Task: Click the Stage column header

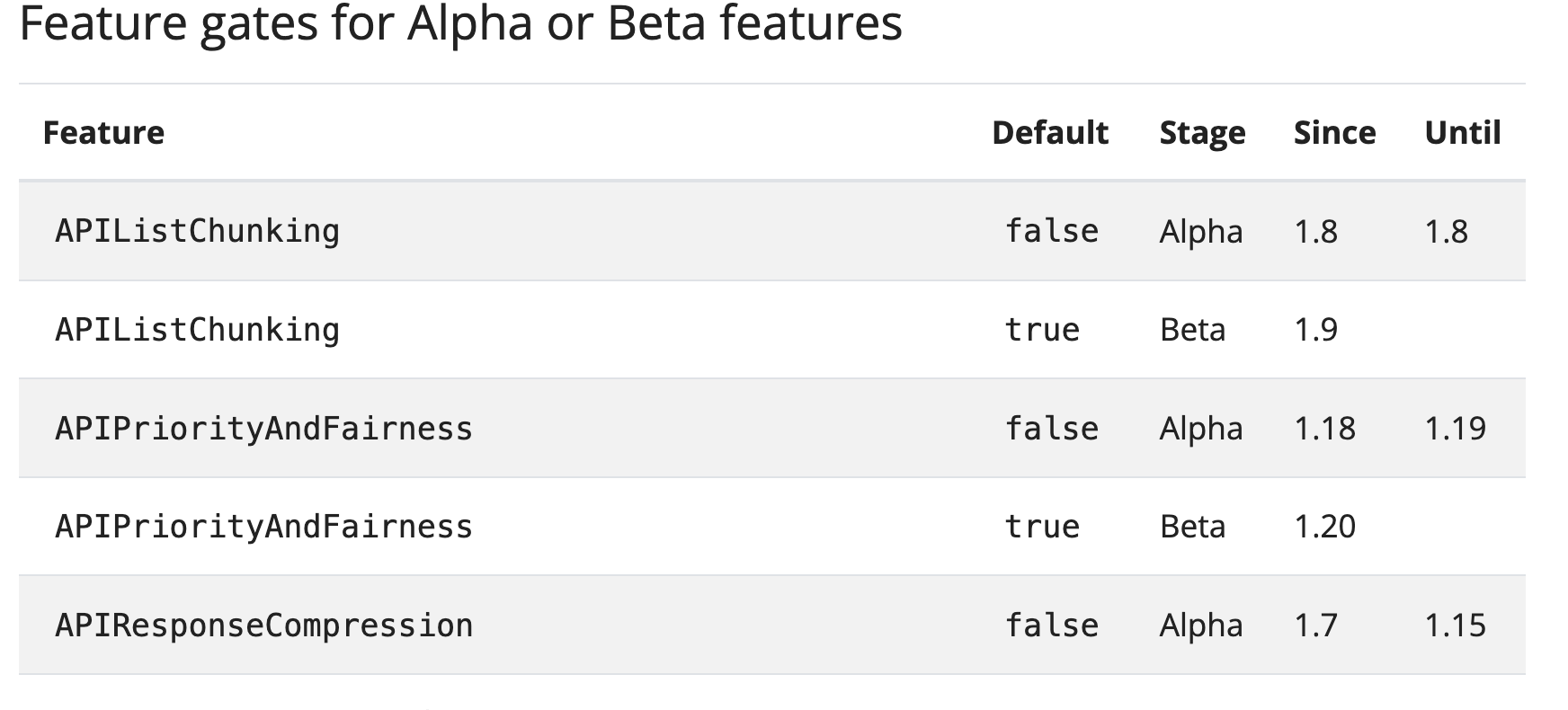Action: (1202, 133)
